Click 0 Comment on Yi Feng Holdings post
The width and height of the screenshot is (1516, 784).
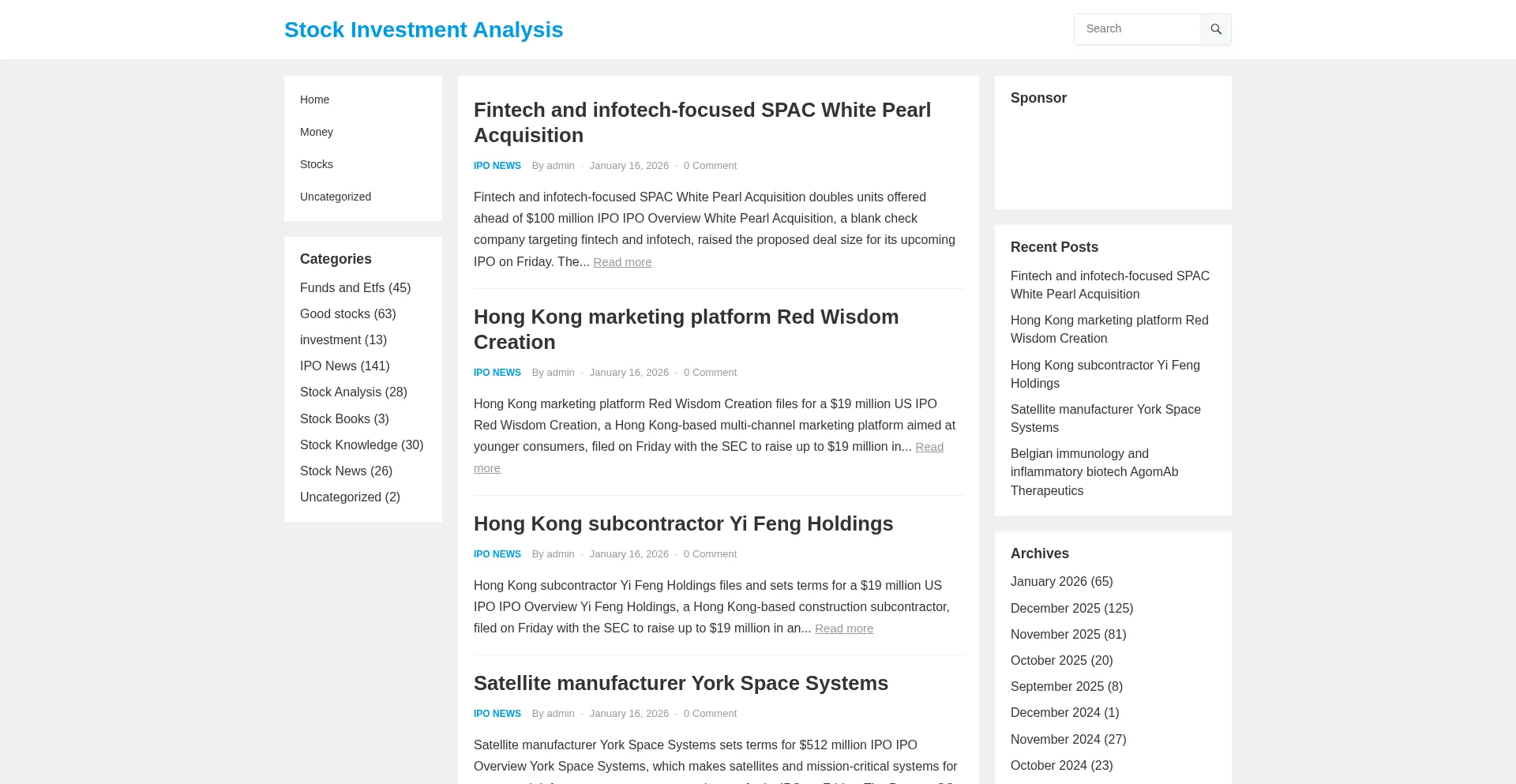point(710,554)
